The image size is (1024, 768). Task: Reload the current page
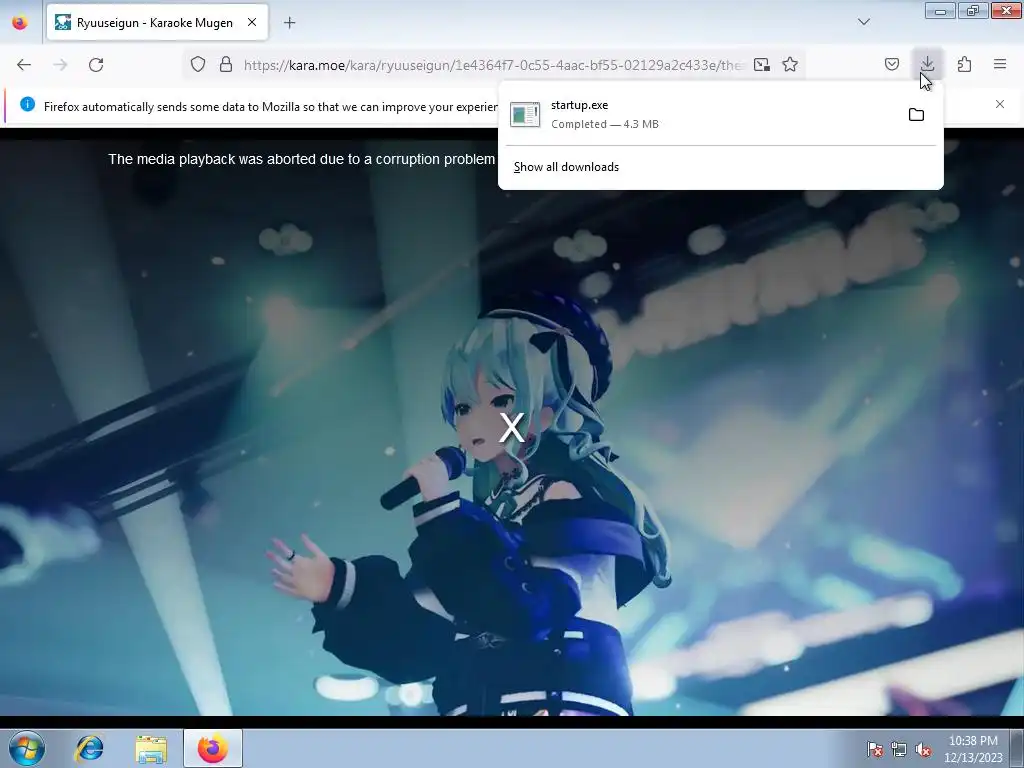(96, 65)
